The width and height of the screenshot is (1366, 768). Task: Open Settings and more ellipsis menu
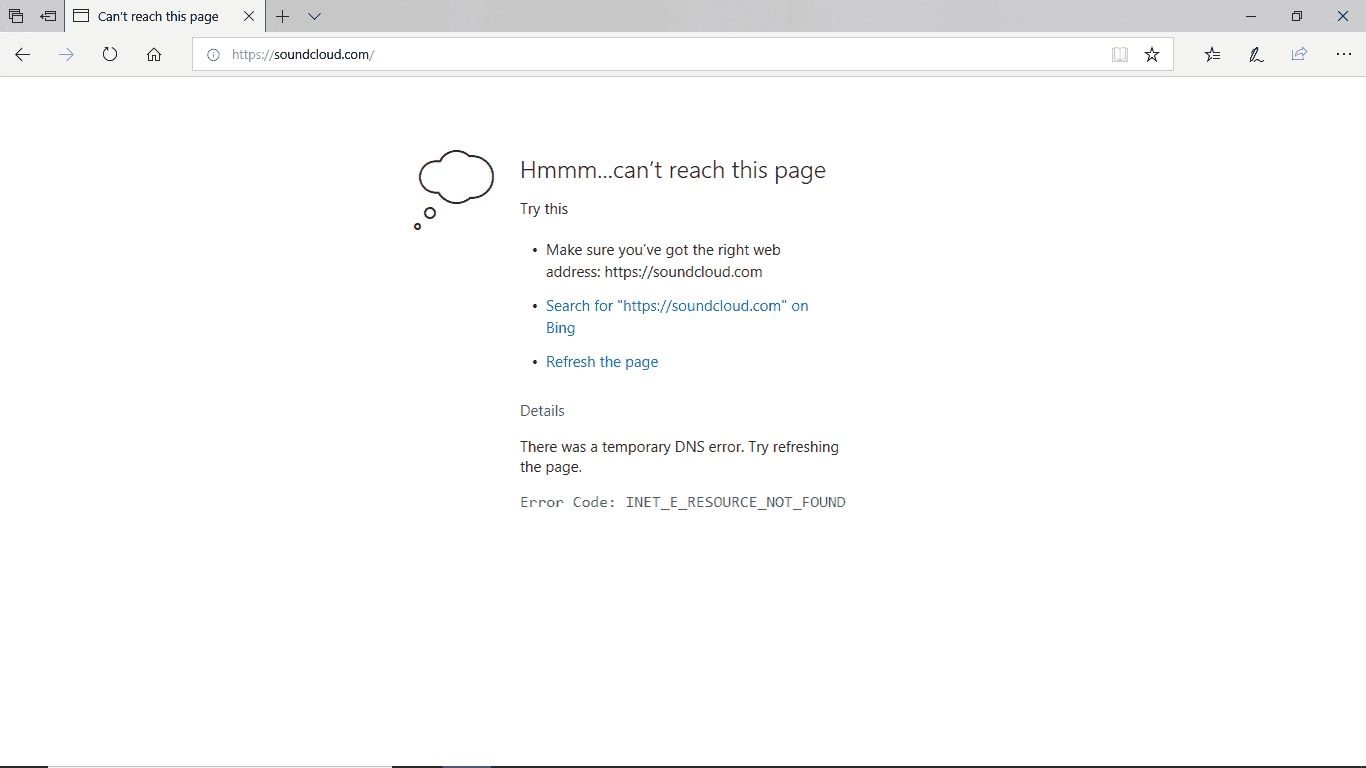click(1344, 55)
